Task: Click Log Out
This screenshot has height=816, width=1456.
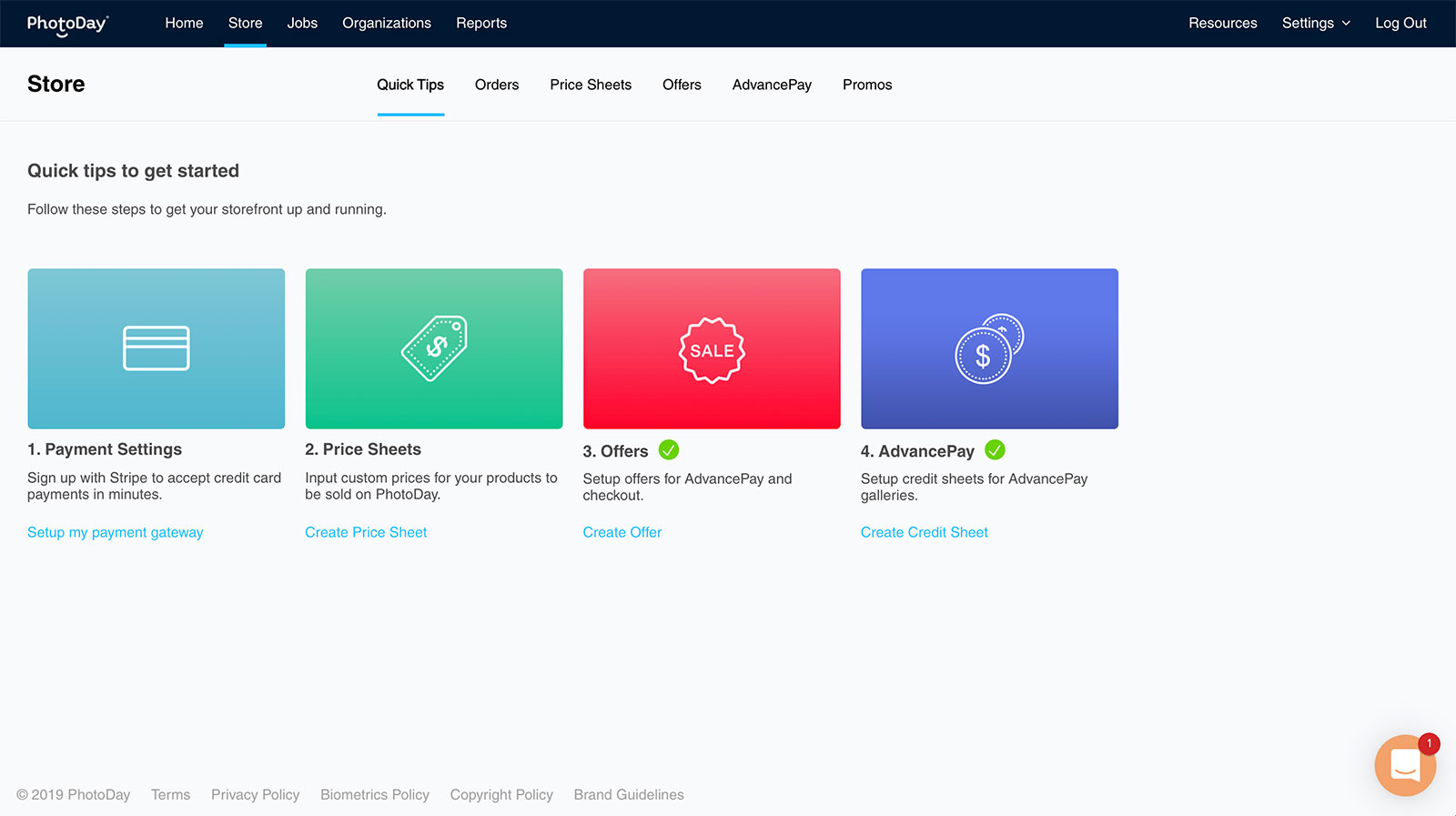Action: point(1400,24)
